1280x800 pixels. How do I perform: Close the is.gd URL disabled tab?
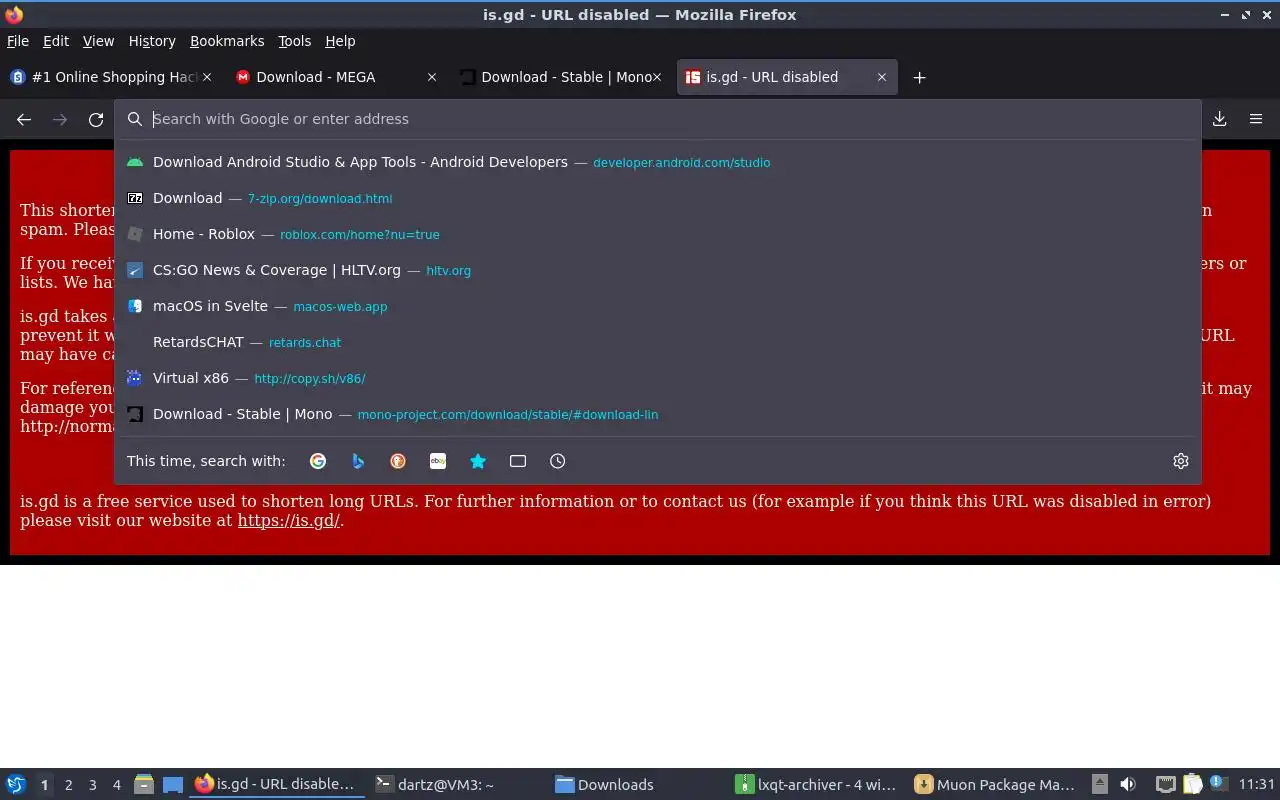coord(882,77)
